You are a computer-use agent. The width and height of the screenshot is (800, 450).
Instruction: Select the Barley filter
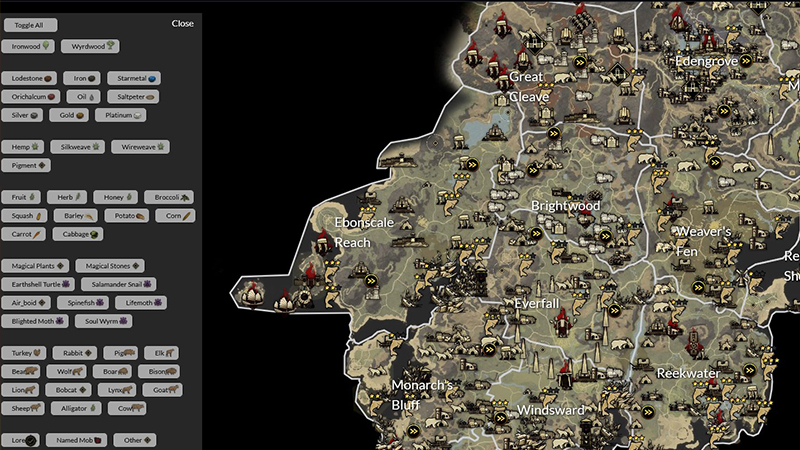pyautogui.click(x=76, y=216)
